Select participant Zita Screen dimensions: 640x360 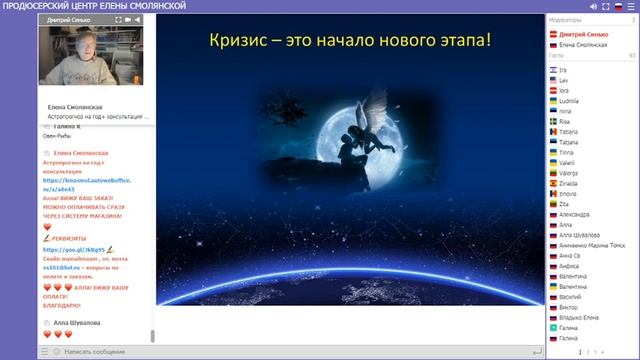pos(564,204)
